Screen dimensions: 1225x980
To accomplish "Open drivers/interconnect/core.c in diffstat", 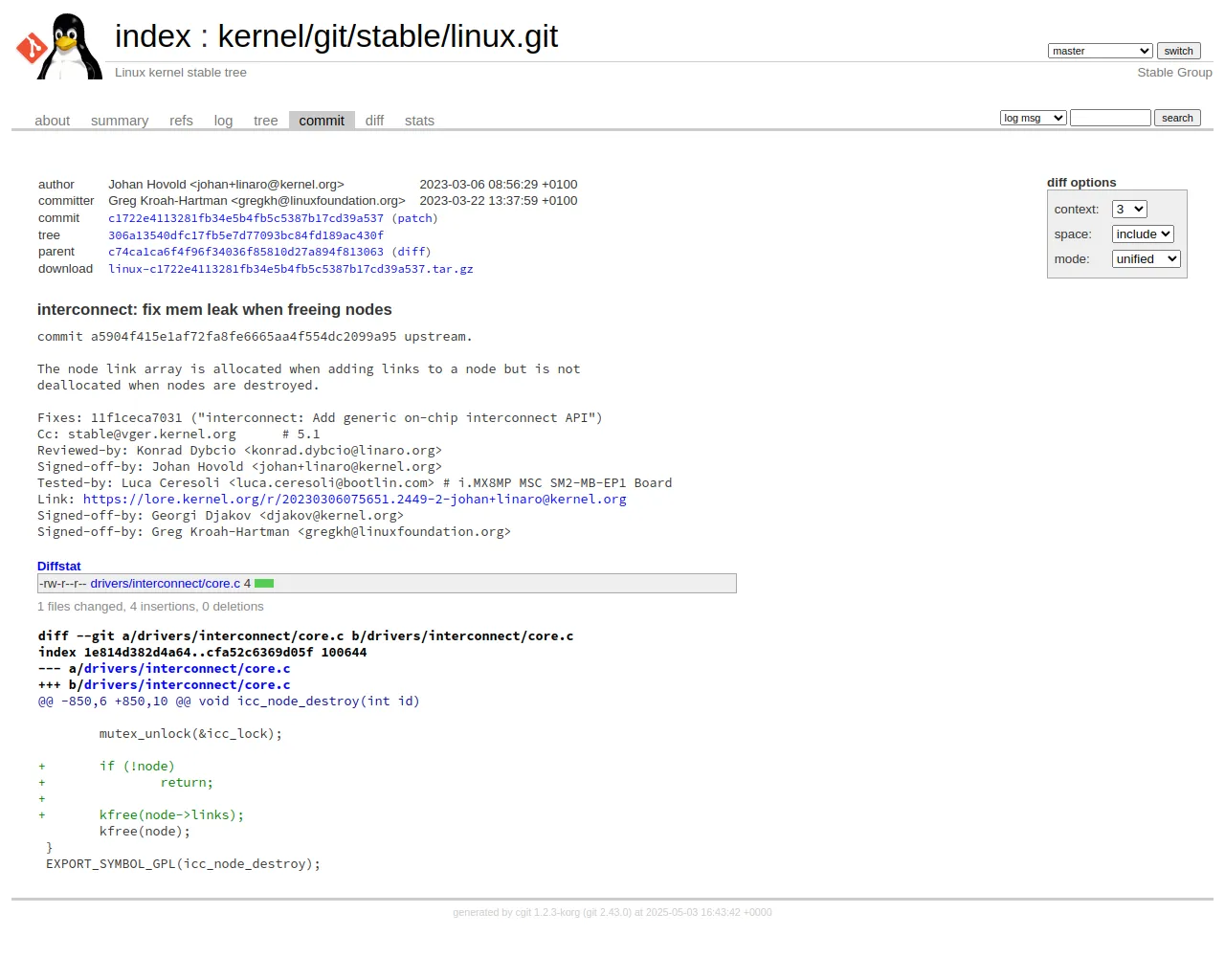I will (166, 584).
